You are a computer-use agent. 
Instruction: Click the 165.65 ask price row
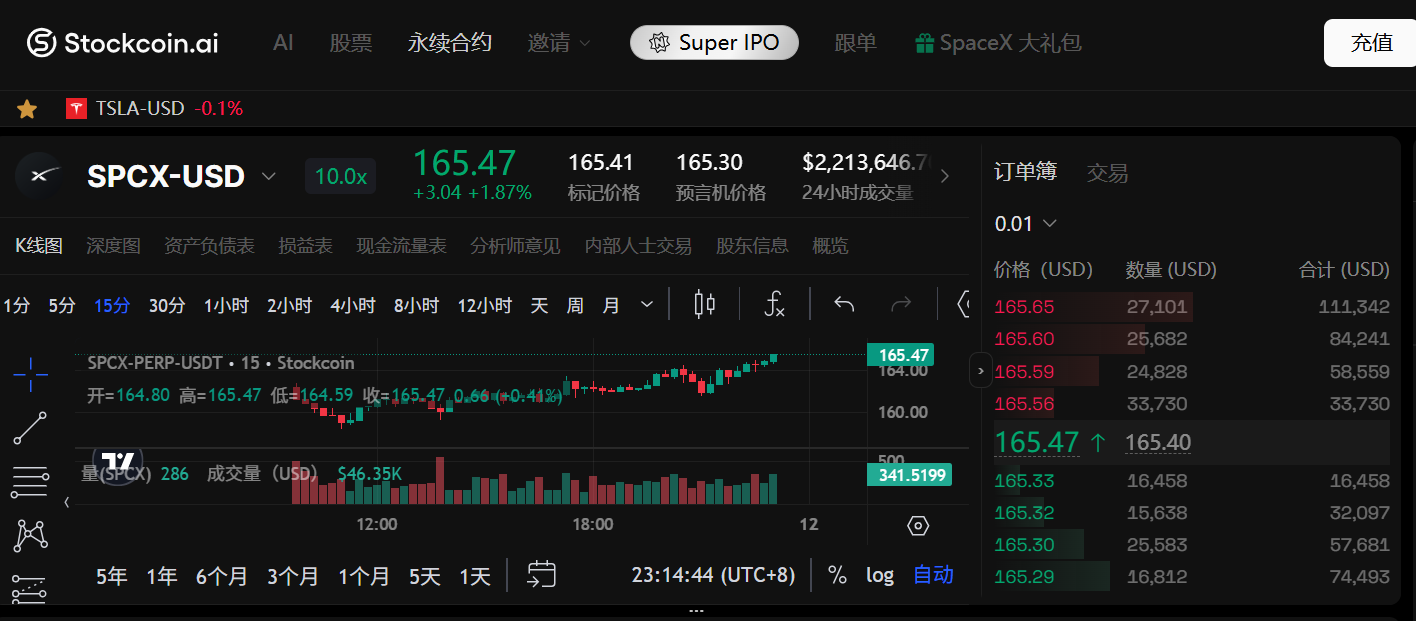(x=1192, y=307)
